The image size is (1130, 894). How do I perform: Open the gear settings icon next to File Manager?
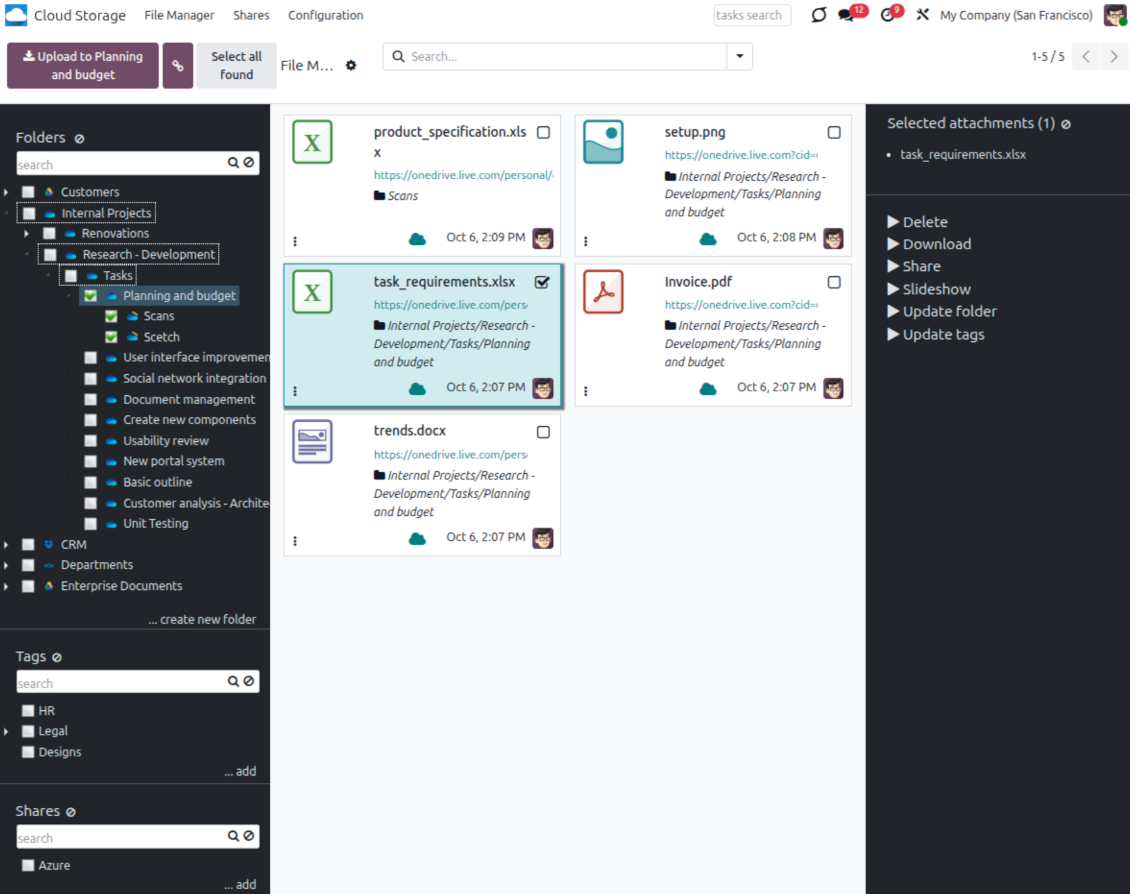coord(351,66)
